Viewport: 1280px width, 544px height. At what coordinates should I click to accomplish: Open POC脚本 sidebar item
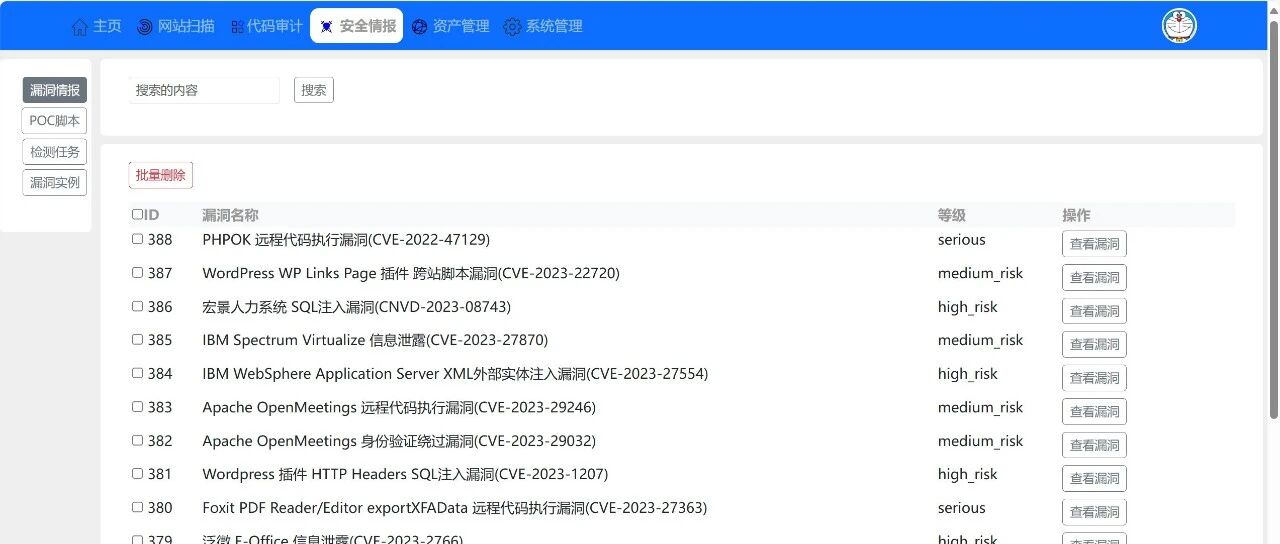(55, 121)
